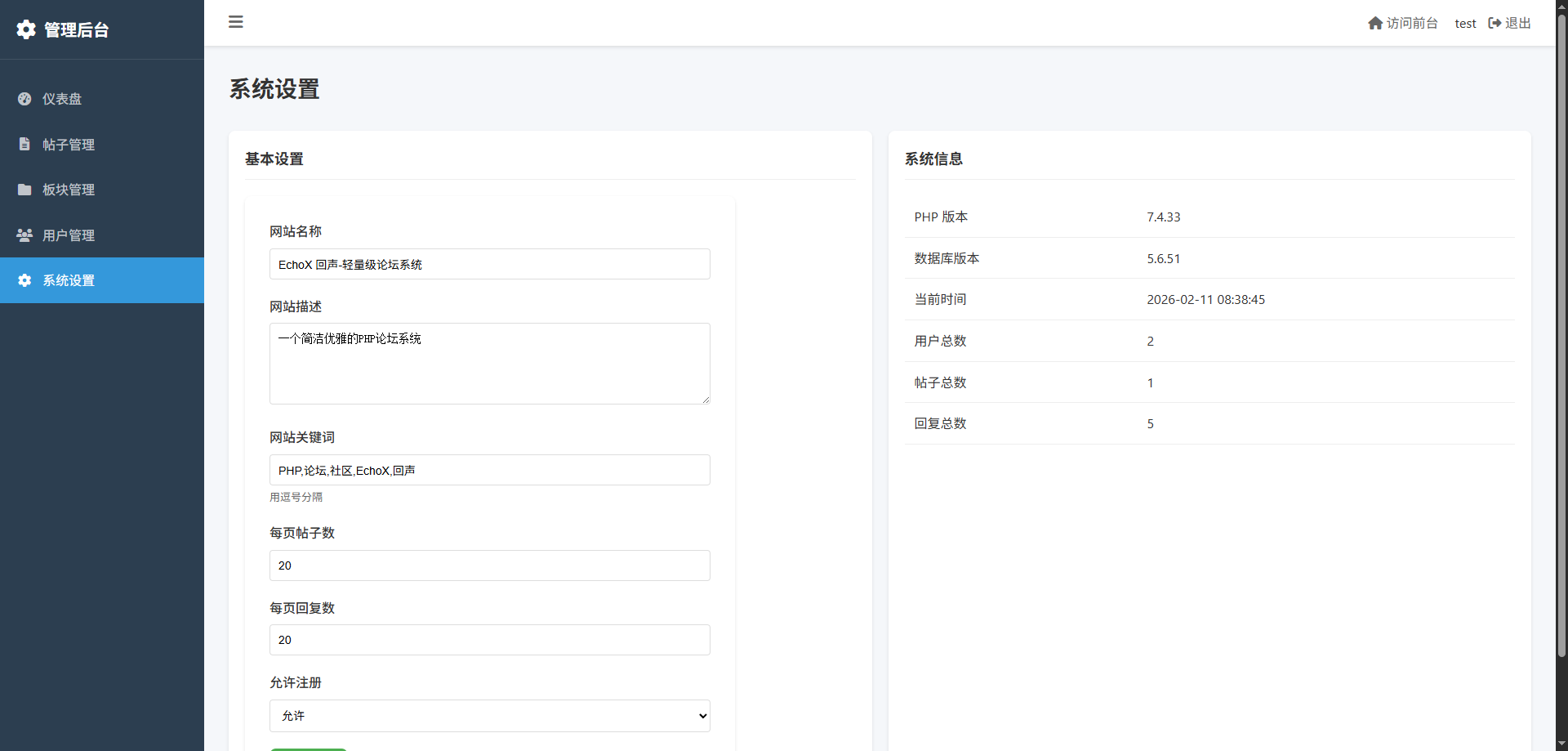This screenshot has height=751, width=1568.
Task: Click the 帖子管理 document icon
Action: (24, 144)
